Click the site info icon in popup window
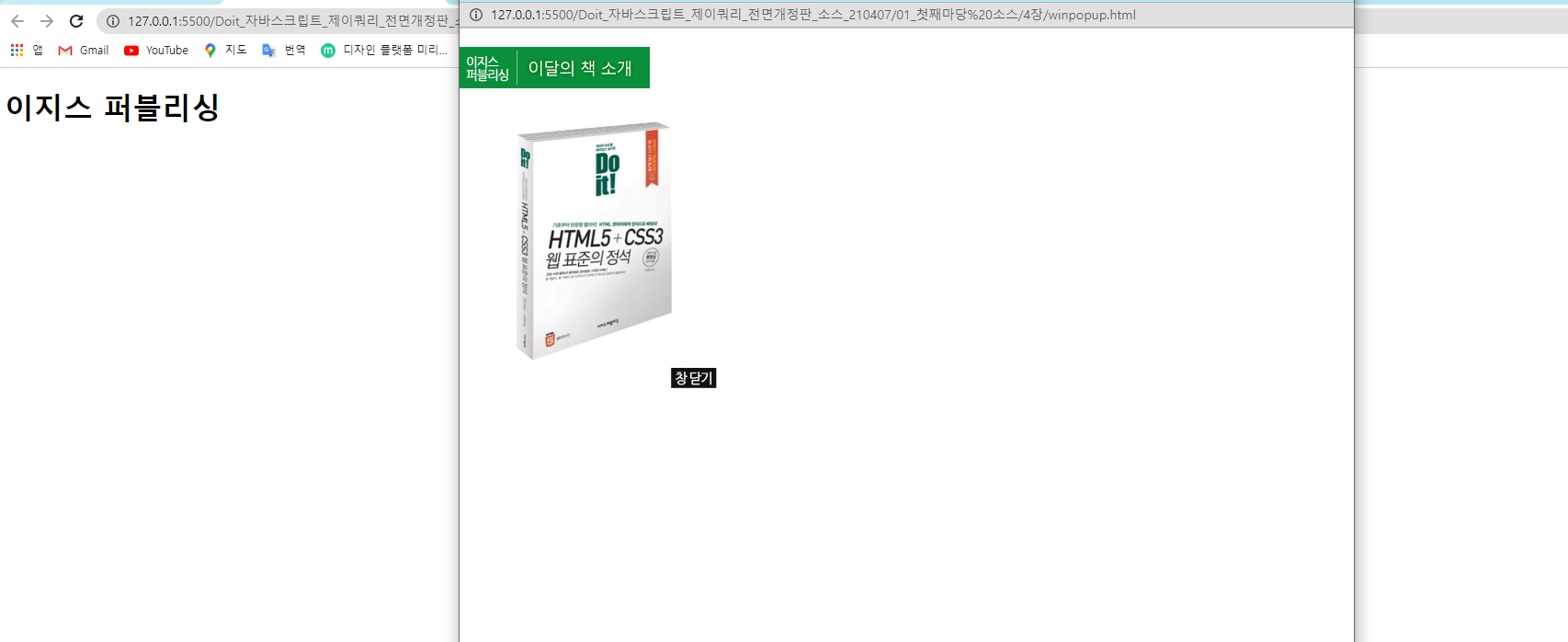This screenshot has width=1568, height=642. click(476, 15)
